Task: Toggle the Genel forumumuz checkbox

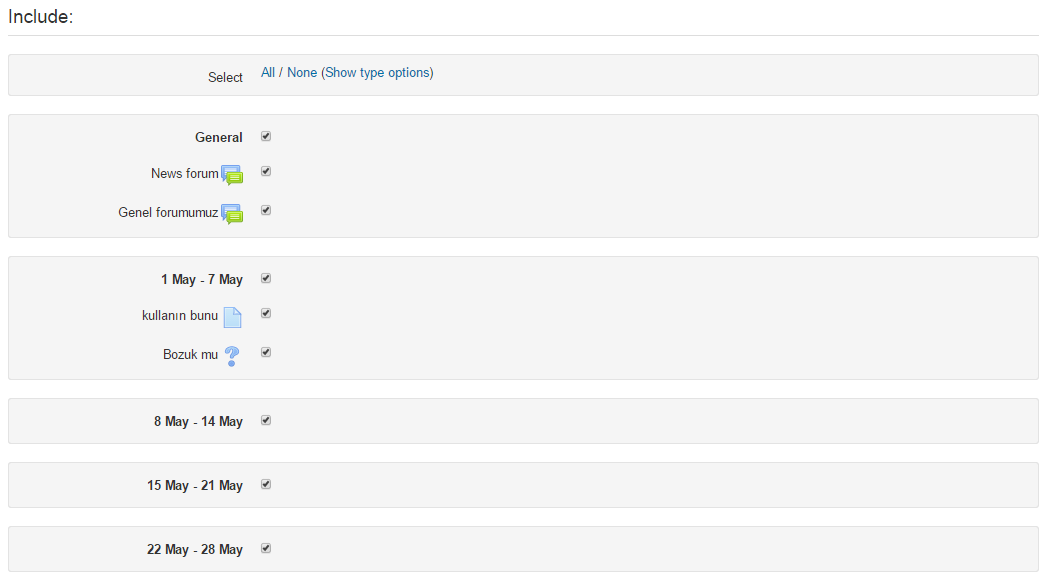Action: [x=266, y=210]
